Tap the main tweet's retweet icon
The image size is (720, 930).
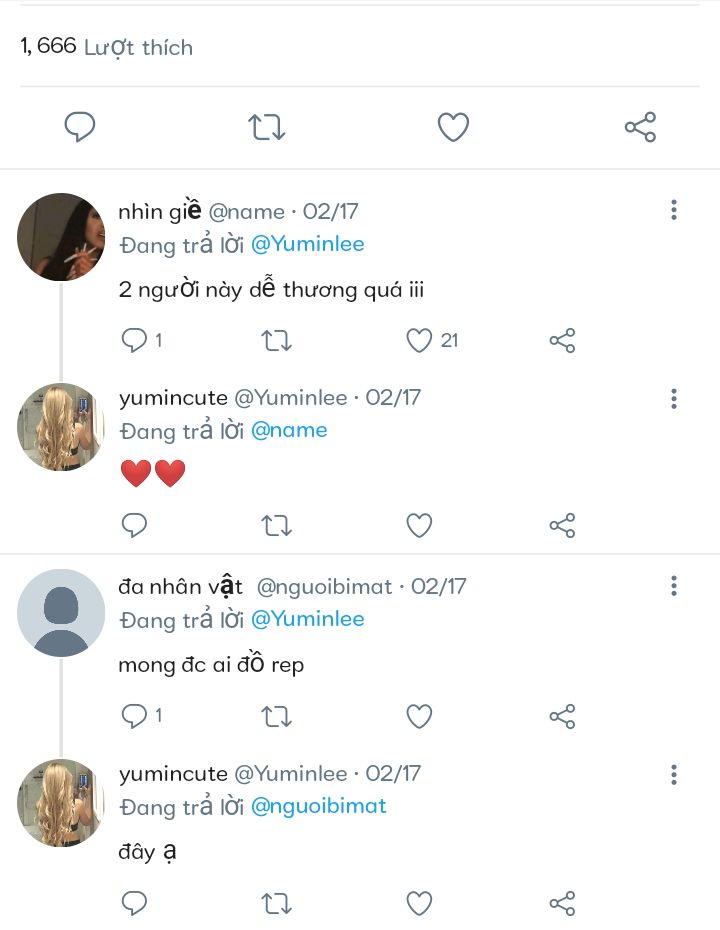(x=266, y=127)
